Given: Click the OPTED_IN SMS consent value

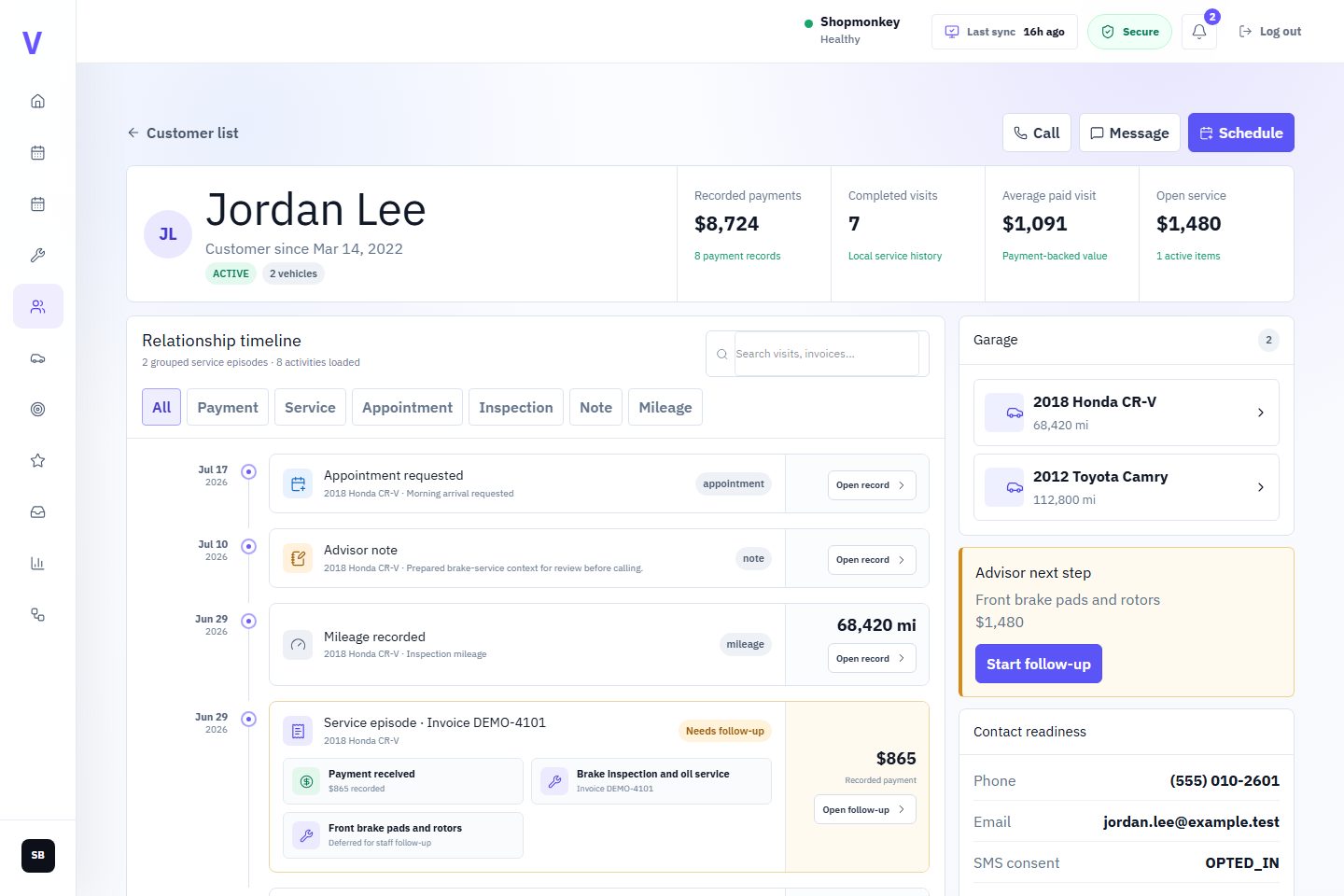Looking at the screenshot, I should (1242, 863).
